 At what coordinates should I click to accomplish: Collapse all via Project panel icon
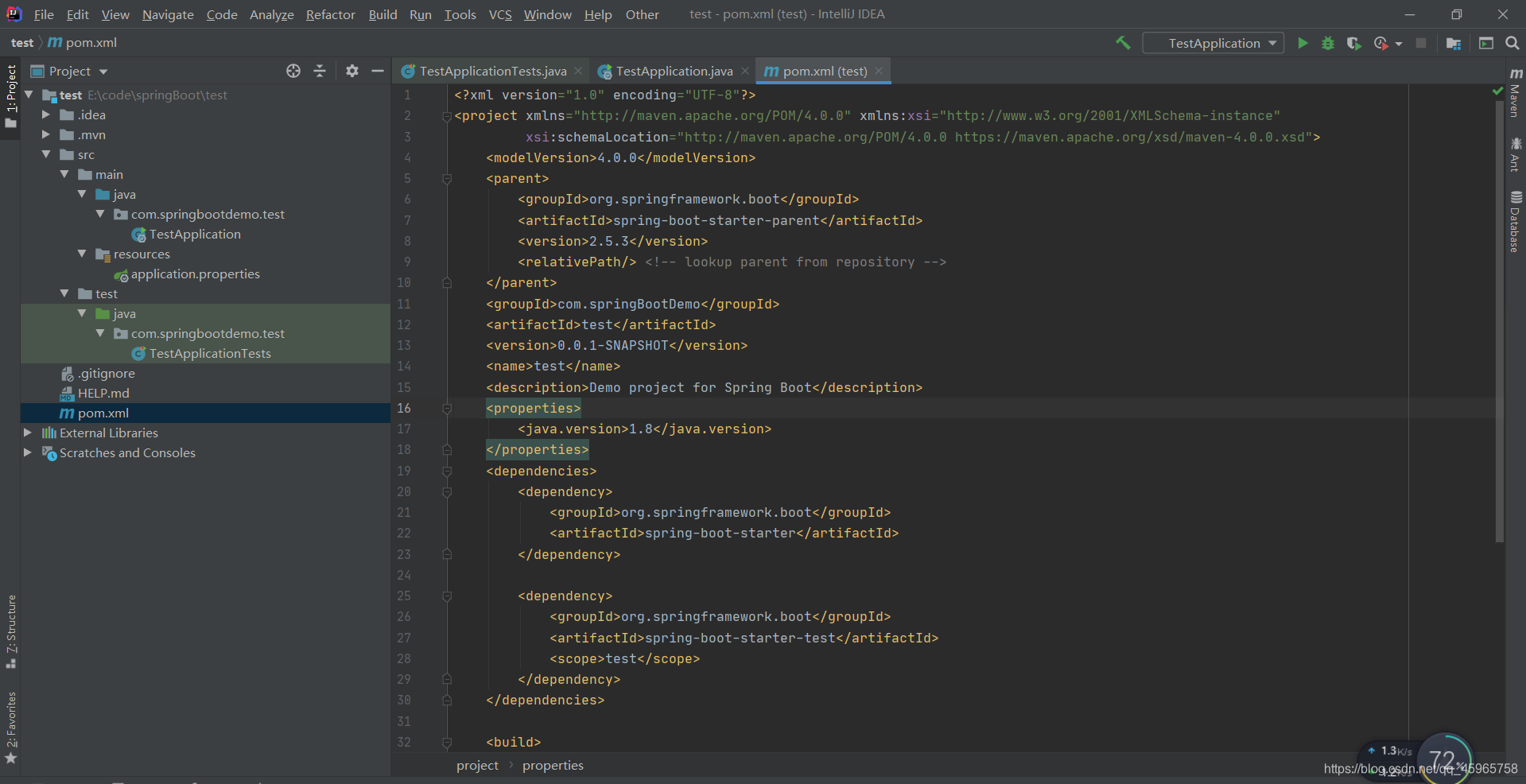point(320,71)
